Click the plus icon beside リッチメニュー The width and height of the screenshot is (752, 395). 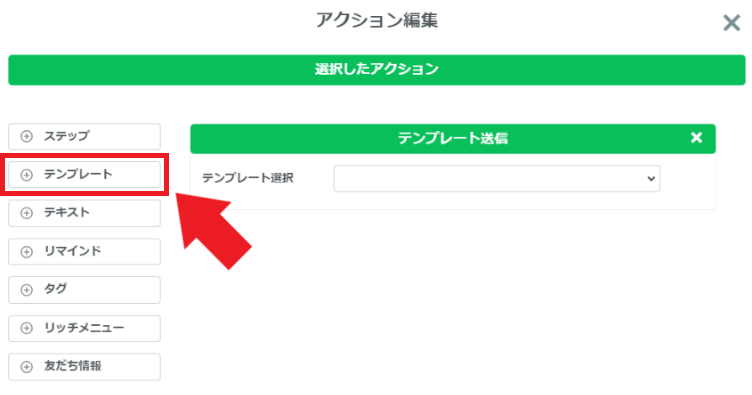[26, 328]
